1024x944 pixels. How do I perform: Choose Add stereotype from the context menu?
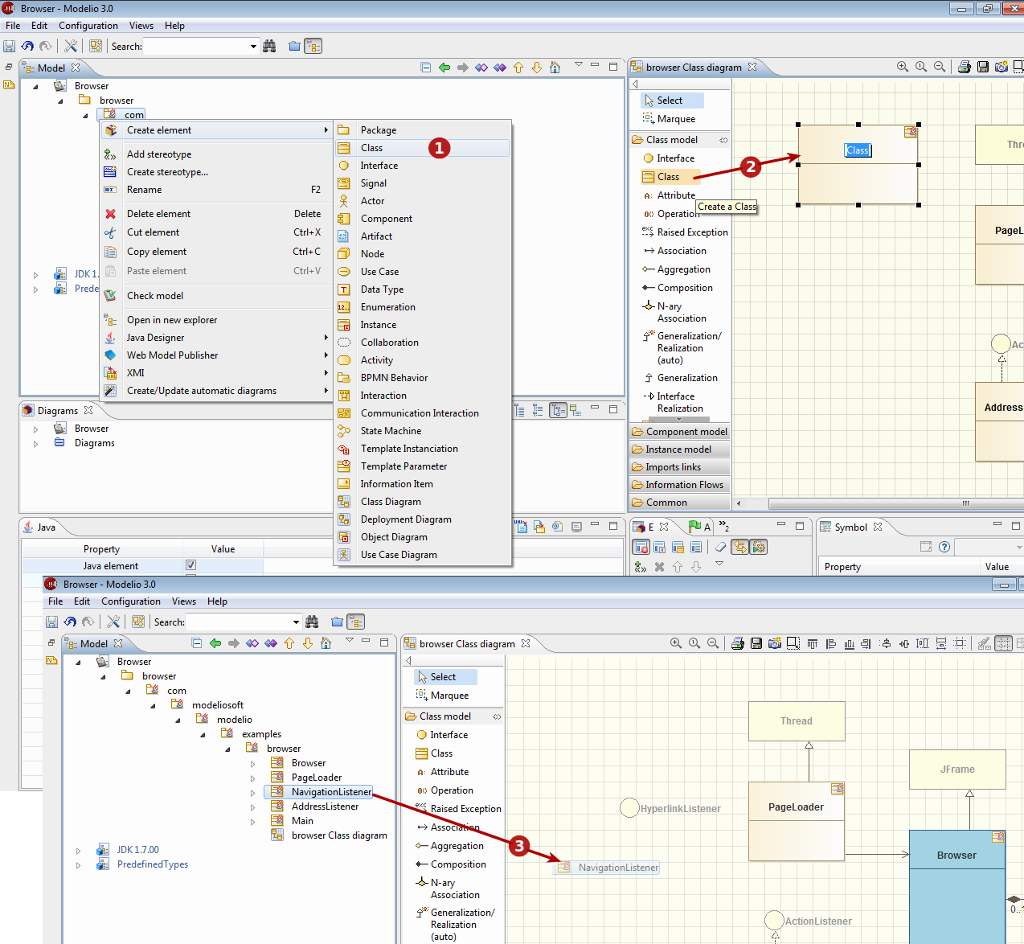tap(159, 155)
